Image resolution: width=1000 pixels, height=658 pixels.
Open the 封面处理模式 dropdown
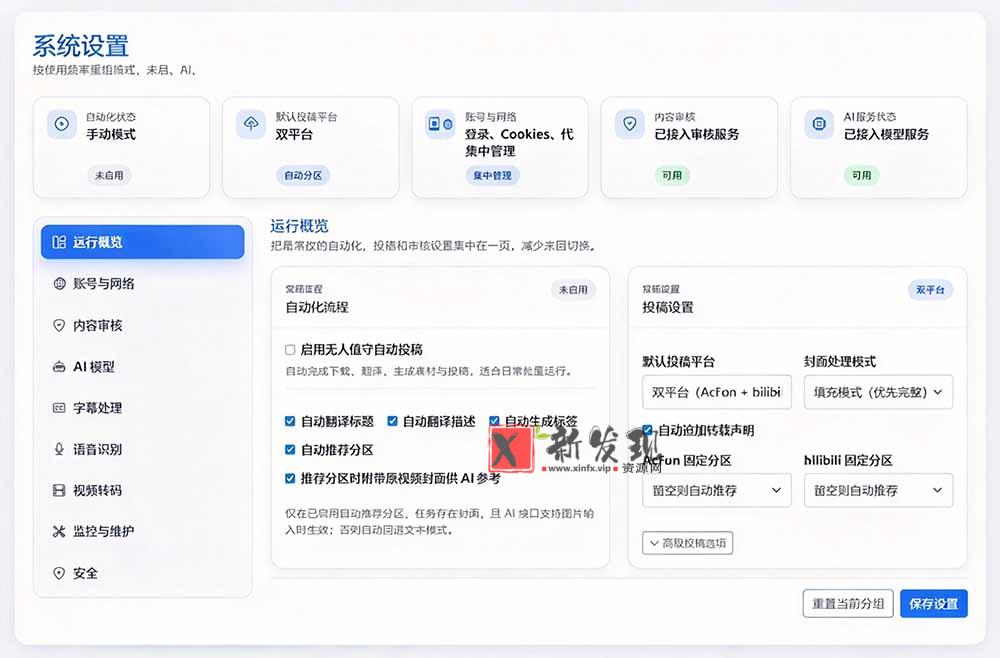click(878, 392)
